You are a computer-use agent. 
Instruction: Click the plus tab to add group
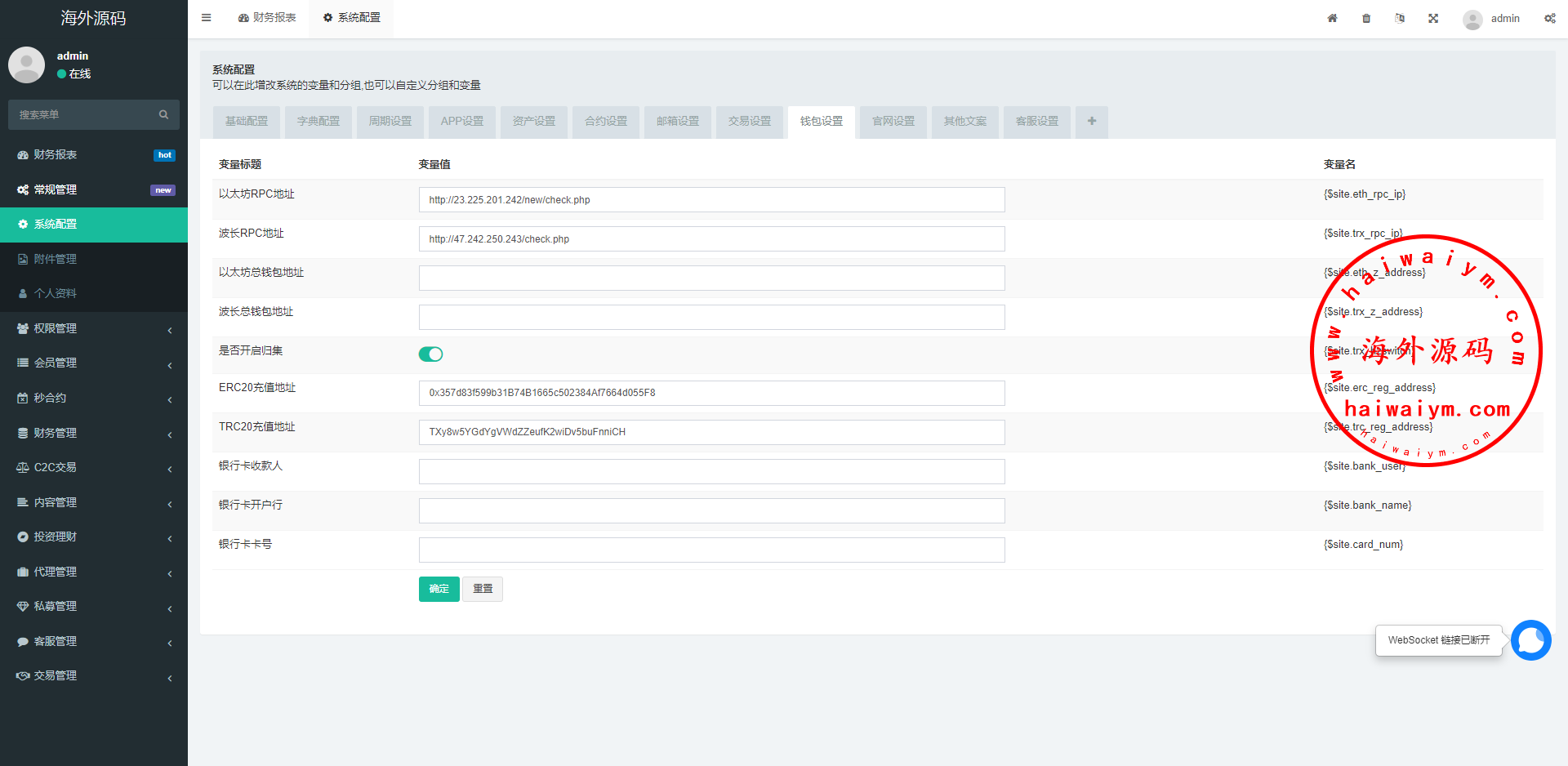click(1091, 122)
